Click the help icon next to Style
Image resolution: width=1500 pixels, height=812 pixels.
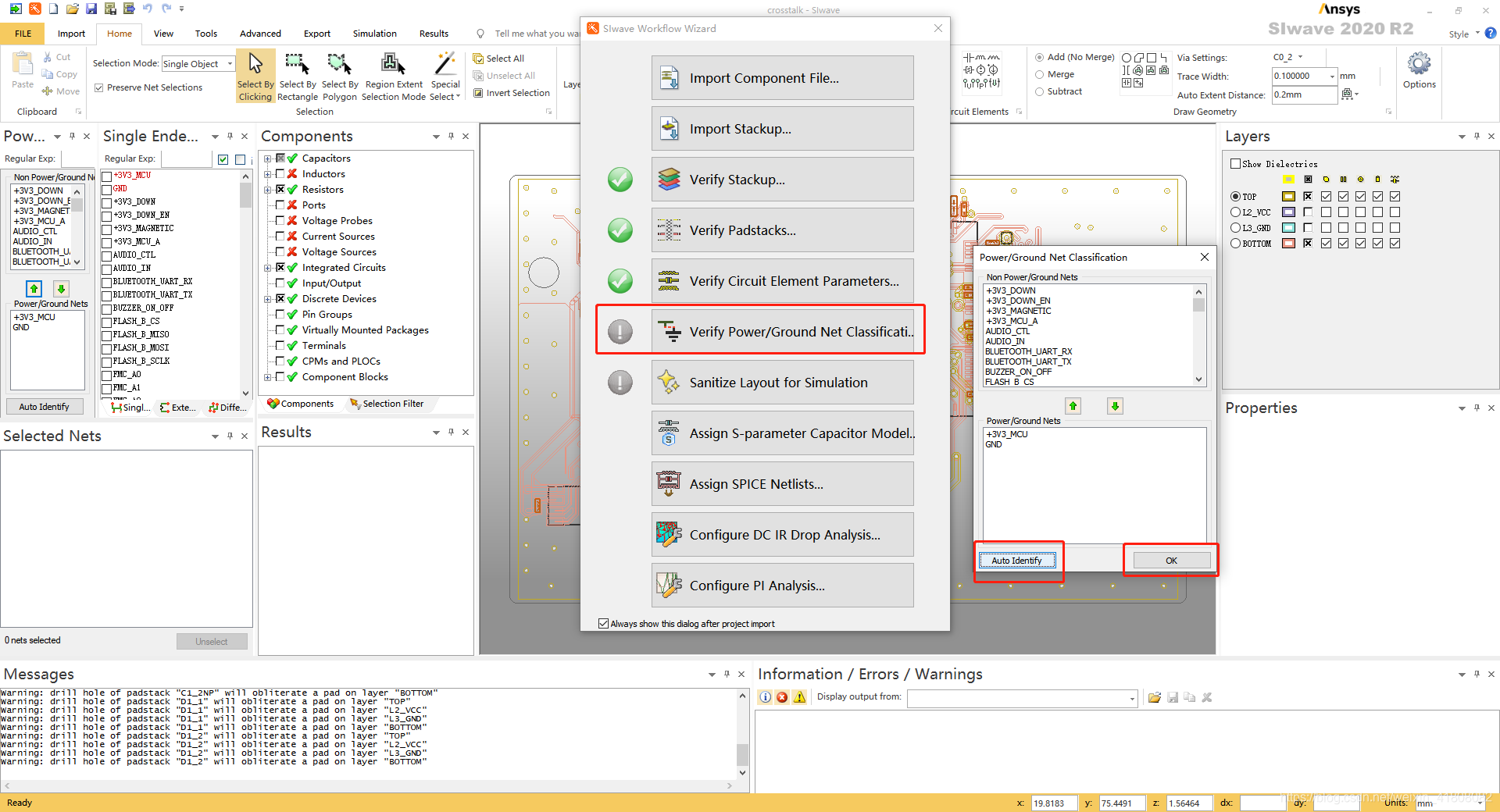[x=1490, y=34]
